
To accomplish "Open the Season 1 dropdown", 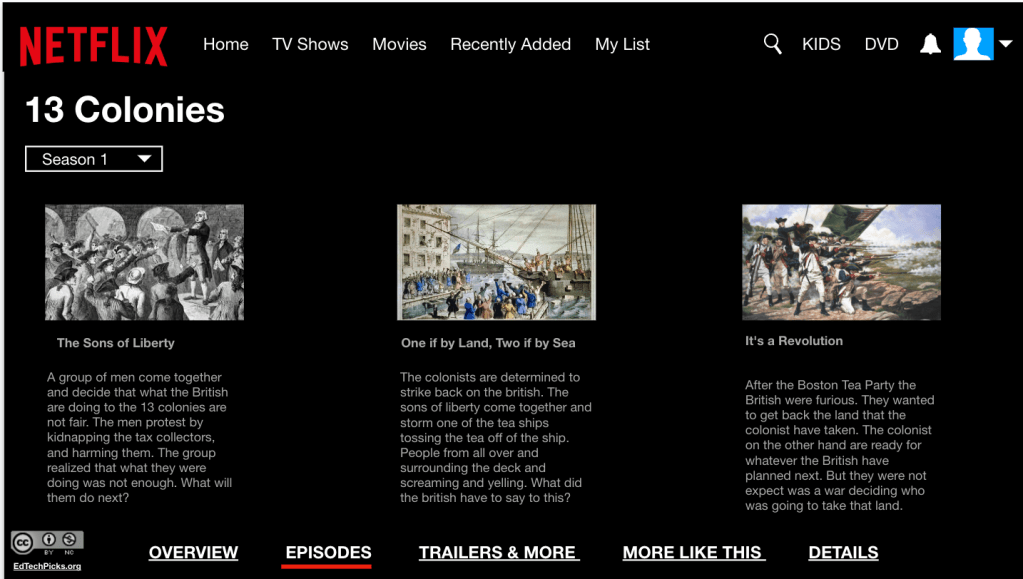I will pyautogui.click(x=94, y=159).
